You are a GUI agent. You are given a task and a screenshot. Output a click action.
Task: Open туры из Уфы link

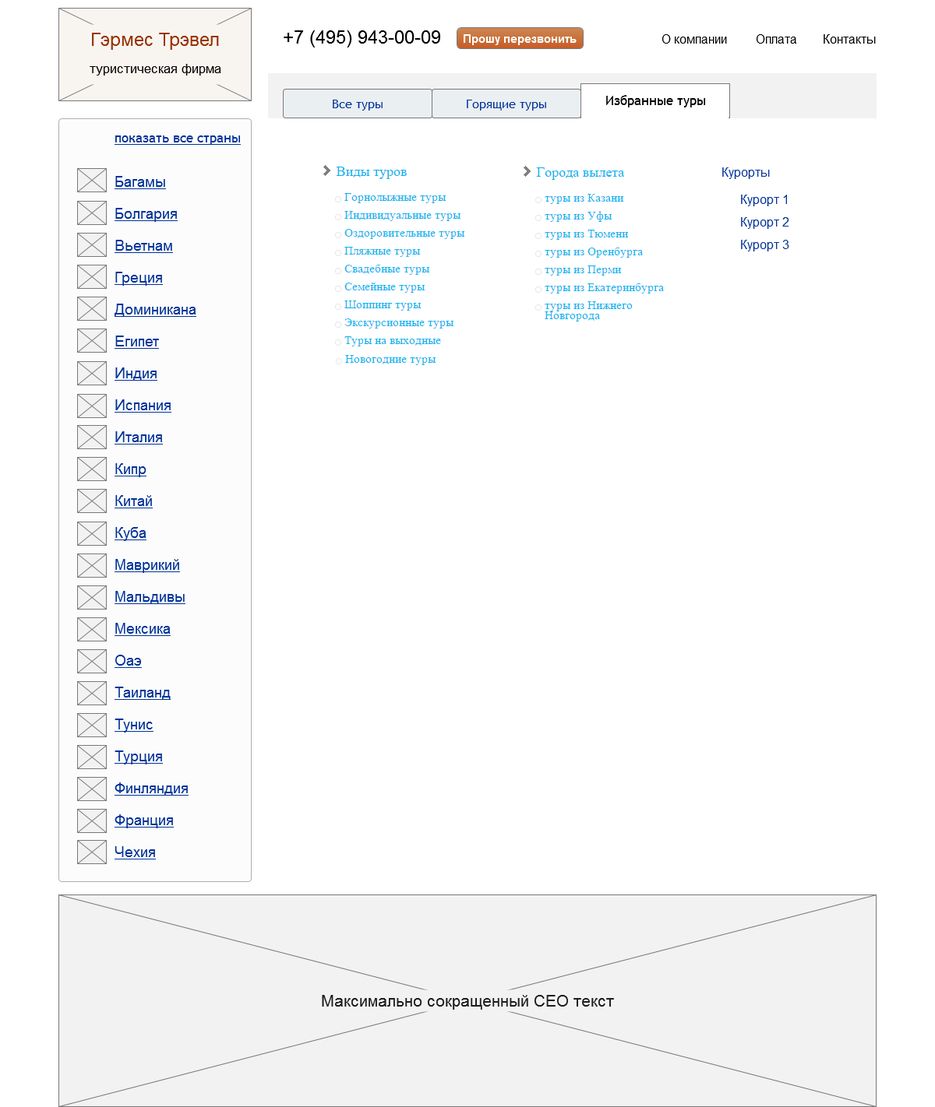(x=578, y=216)
